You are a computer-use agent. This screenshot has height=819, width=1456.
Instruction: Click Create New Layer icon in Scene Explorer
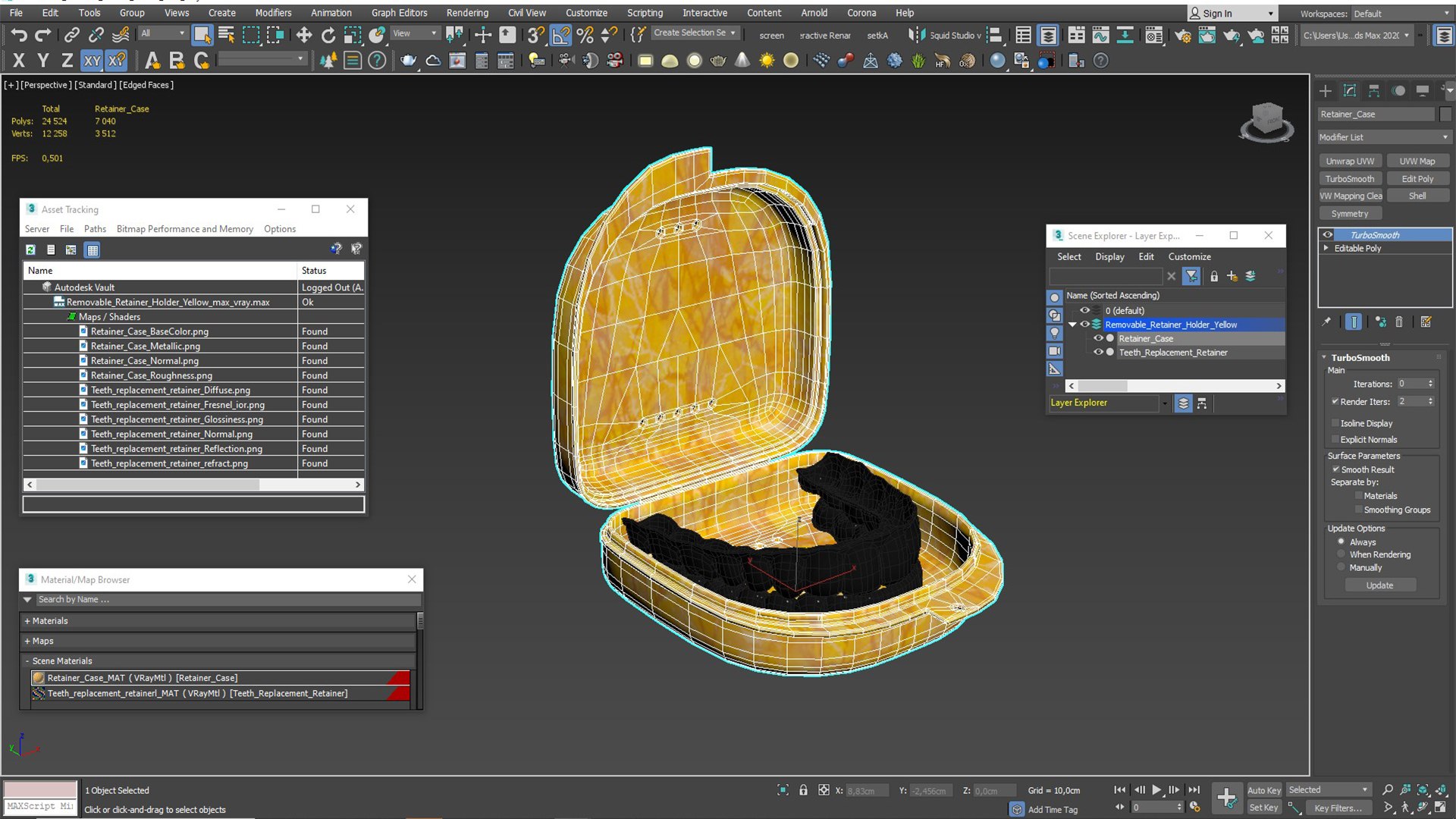1232,276
